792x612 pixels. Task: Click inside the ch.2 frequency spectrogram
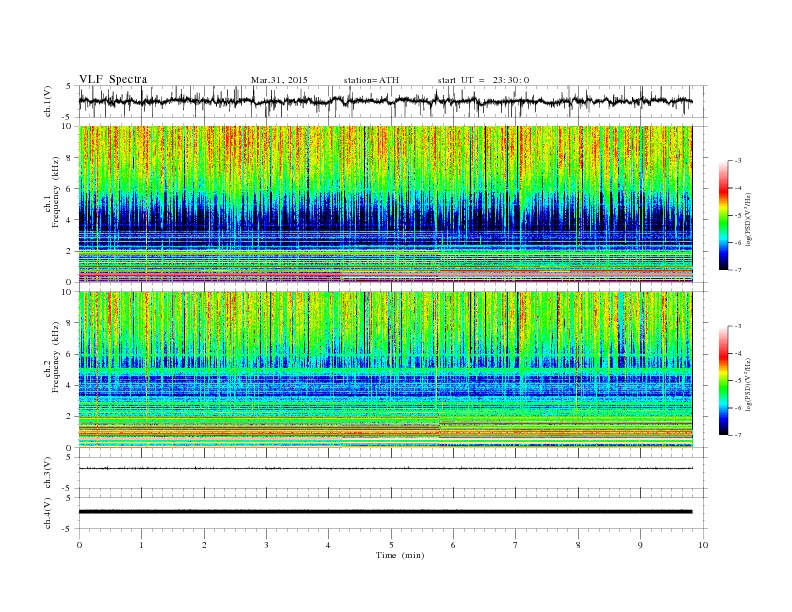[x=385, y=370]
